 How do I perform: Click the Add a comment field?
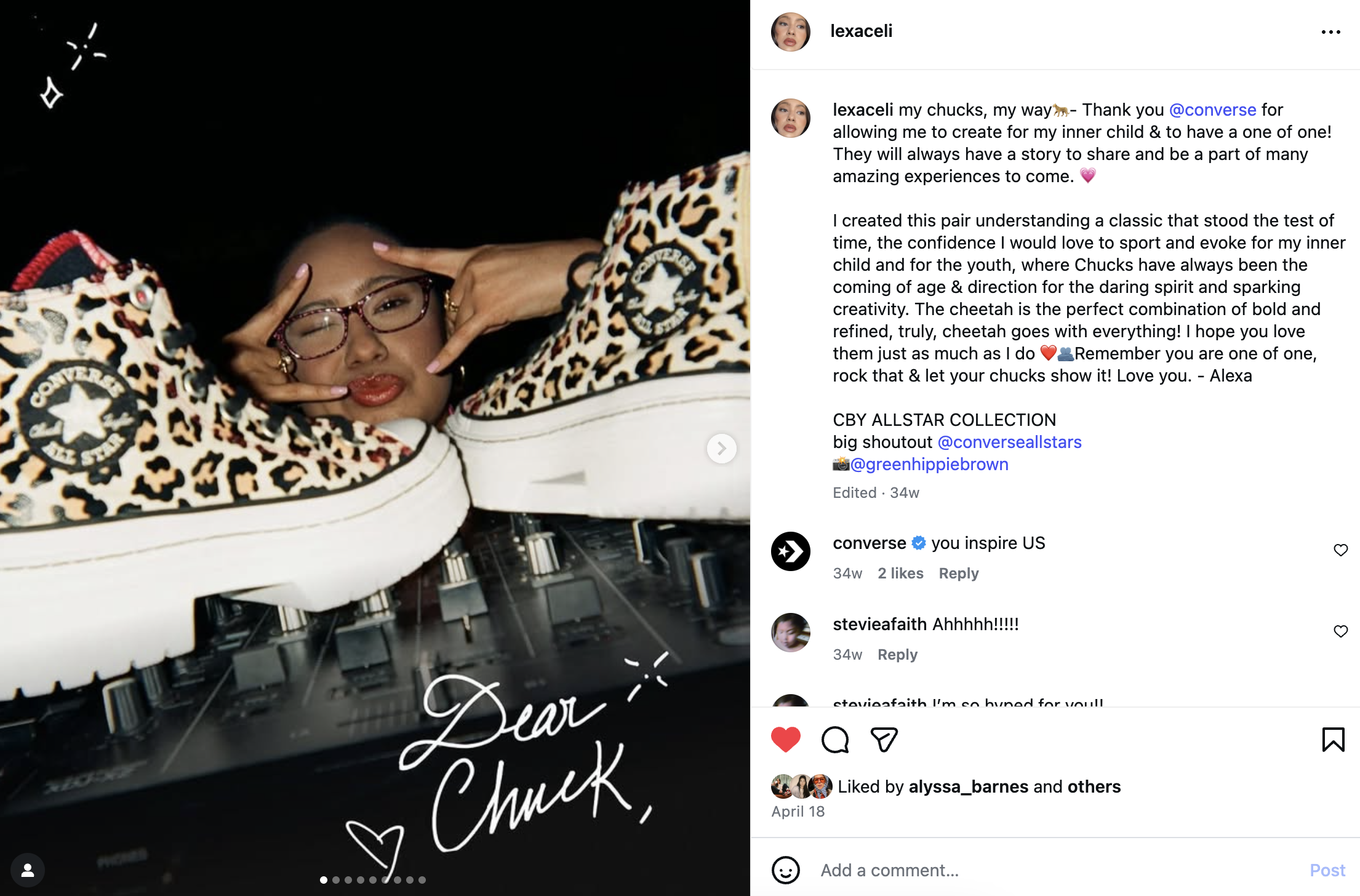pos(1058,870)
